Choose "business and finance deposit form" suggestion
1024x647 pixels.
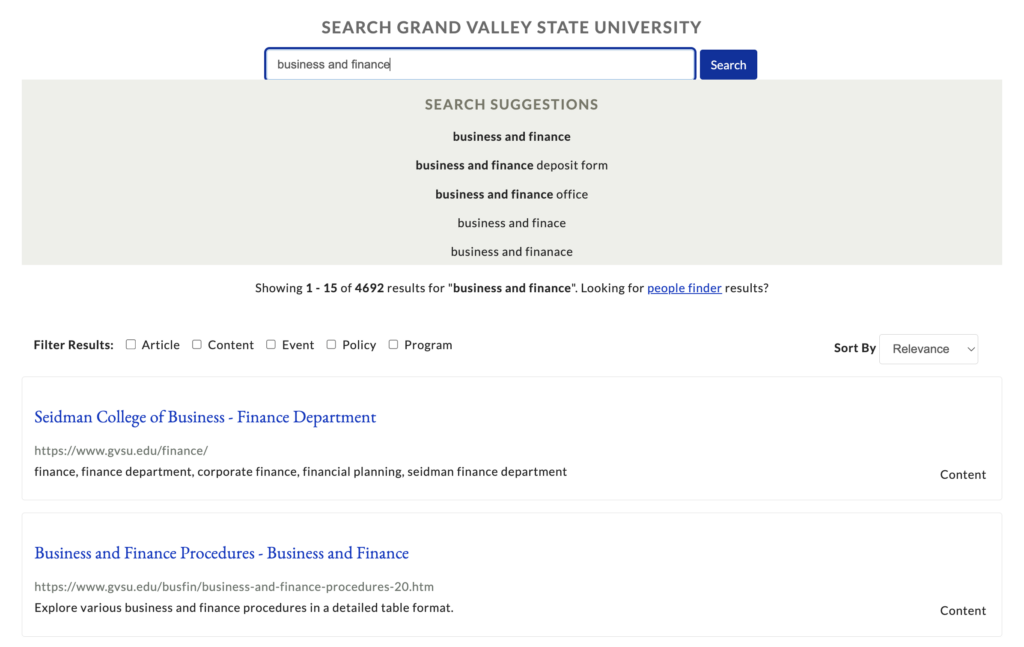pyautogui.click(x=511, y=166)
